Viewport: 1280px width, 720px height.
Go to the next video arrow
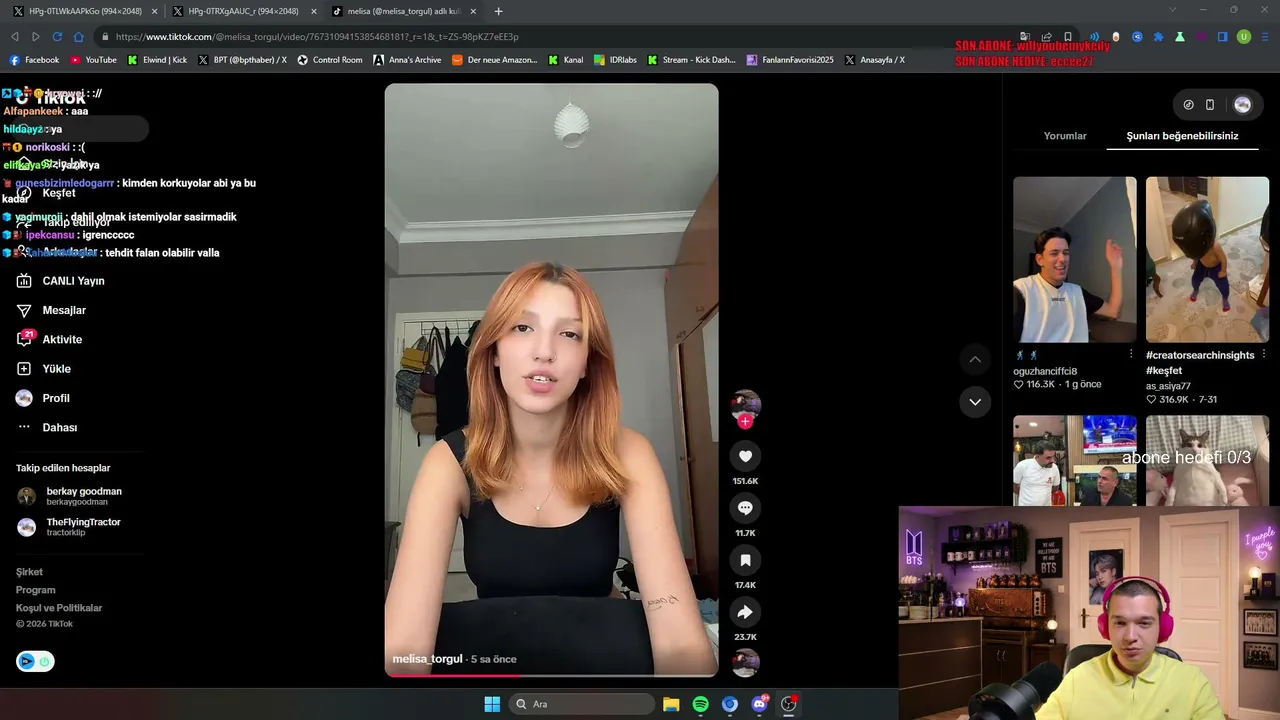(x=975, y=402)
